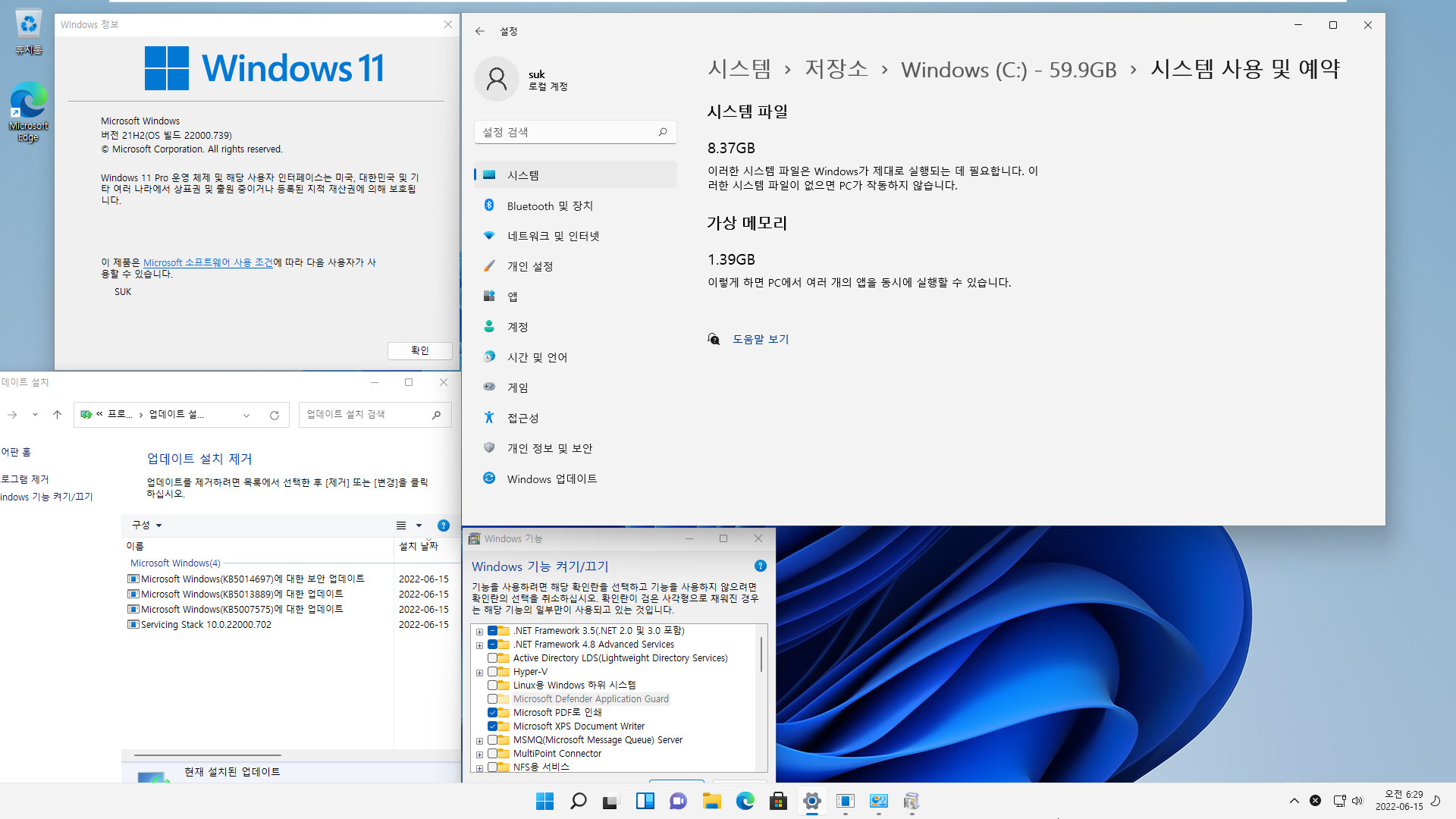Launch Edge from taskbar

pos(745,801)
